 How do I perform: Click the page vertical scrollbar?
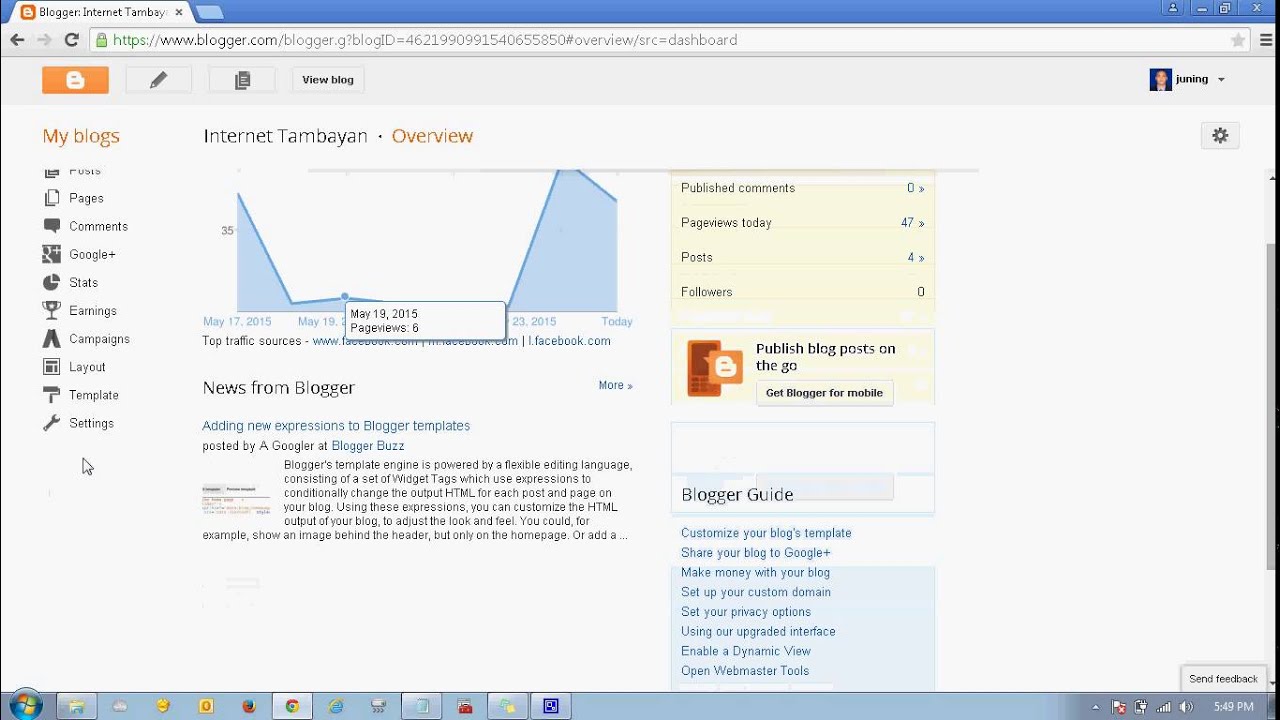pos(1272,405)
